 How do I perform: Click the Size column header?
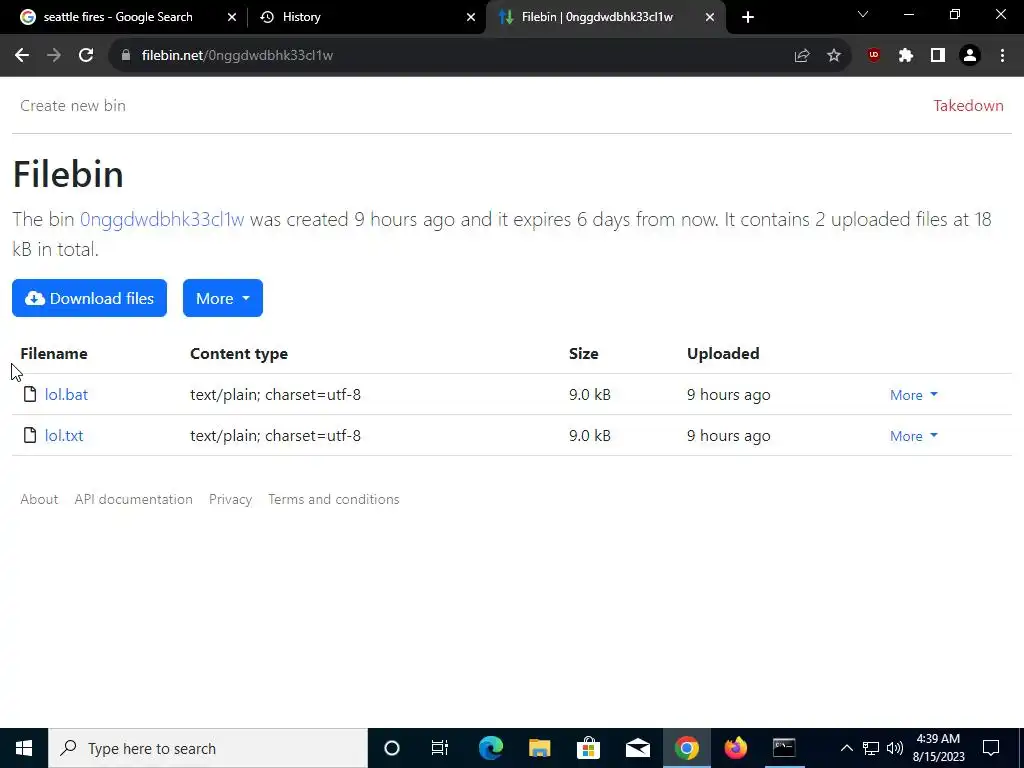point(583,353)
